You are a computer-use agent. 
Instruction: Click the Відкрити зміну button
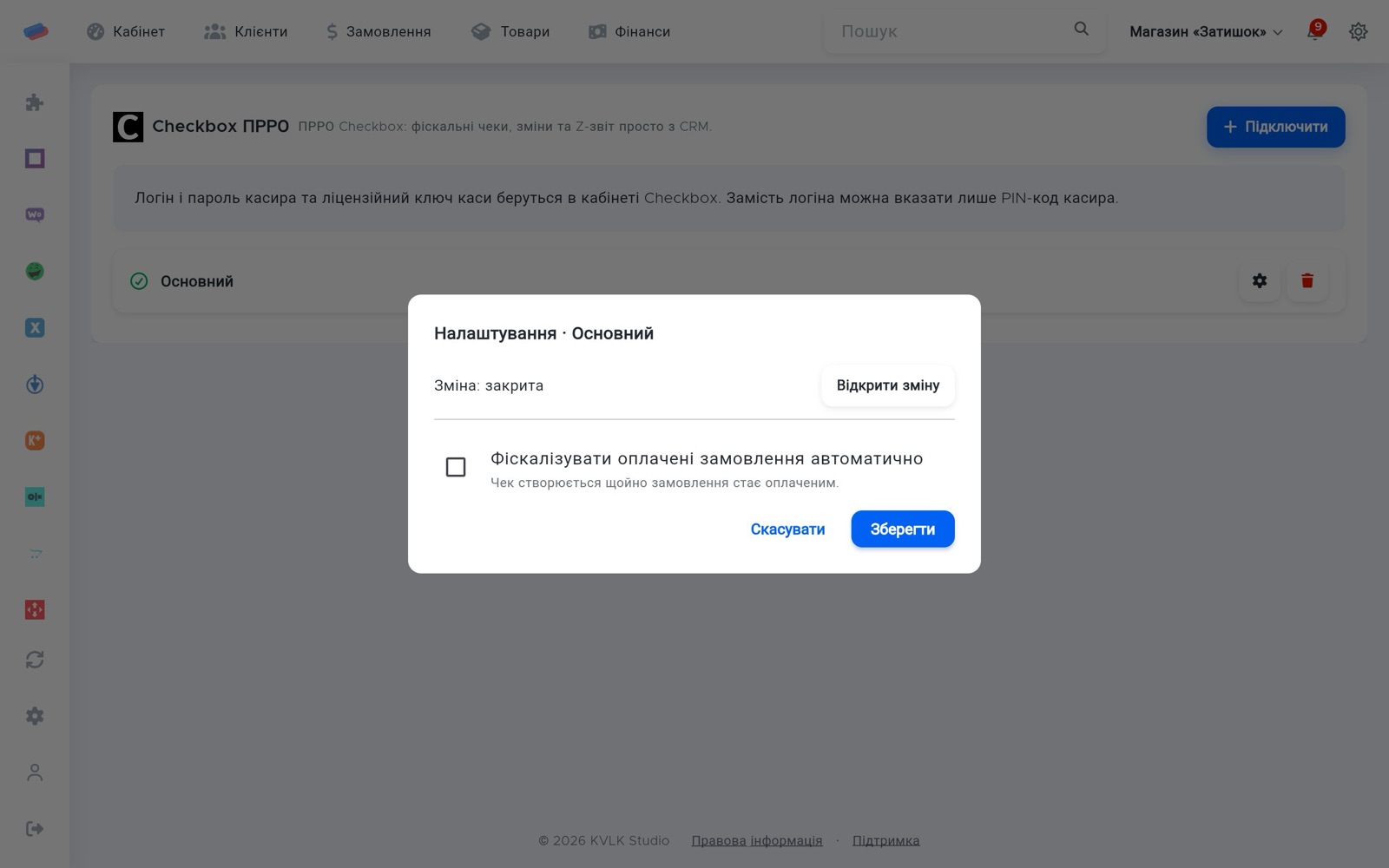(x=888, y=385)
